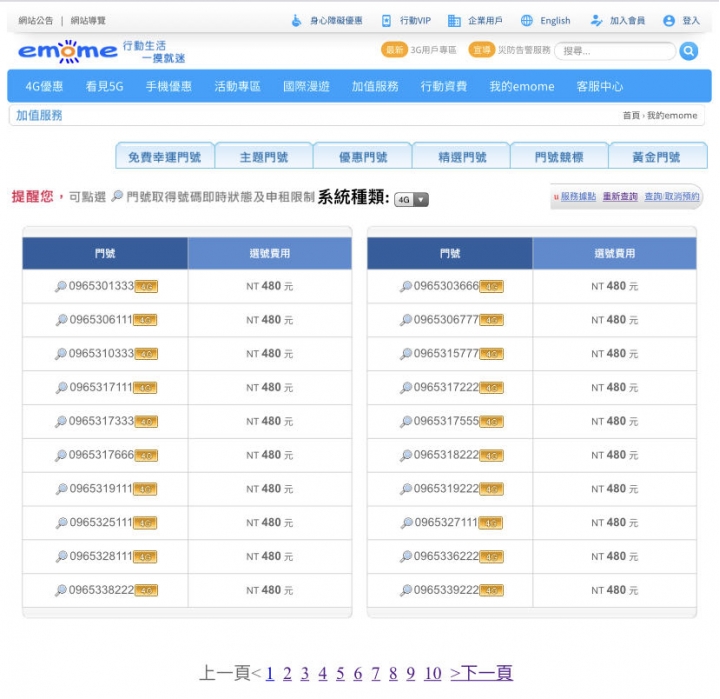Click magnifier icon beside 0965310333
720x699 pixels.
[x=61, y=354]
